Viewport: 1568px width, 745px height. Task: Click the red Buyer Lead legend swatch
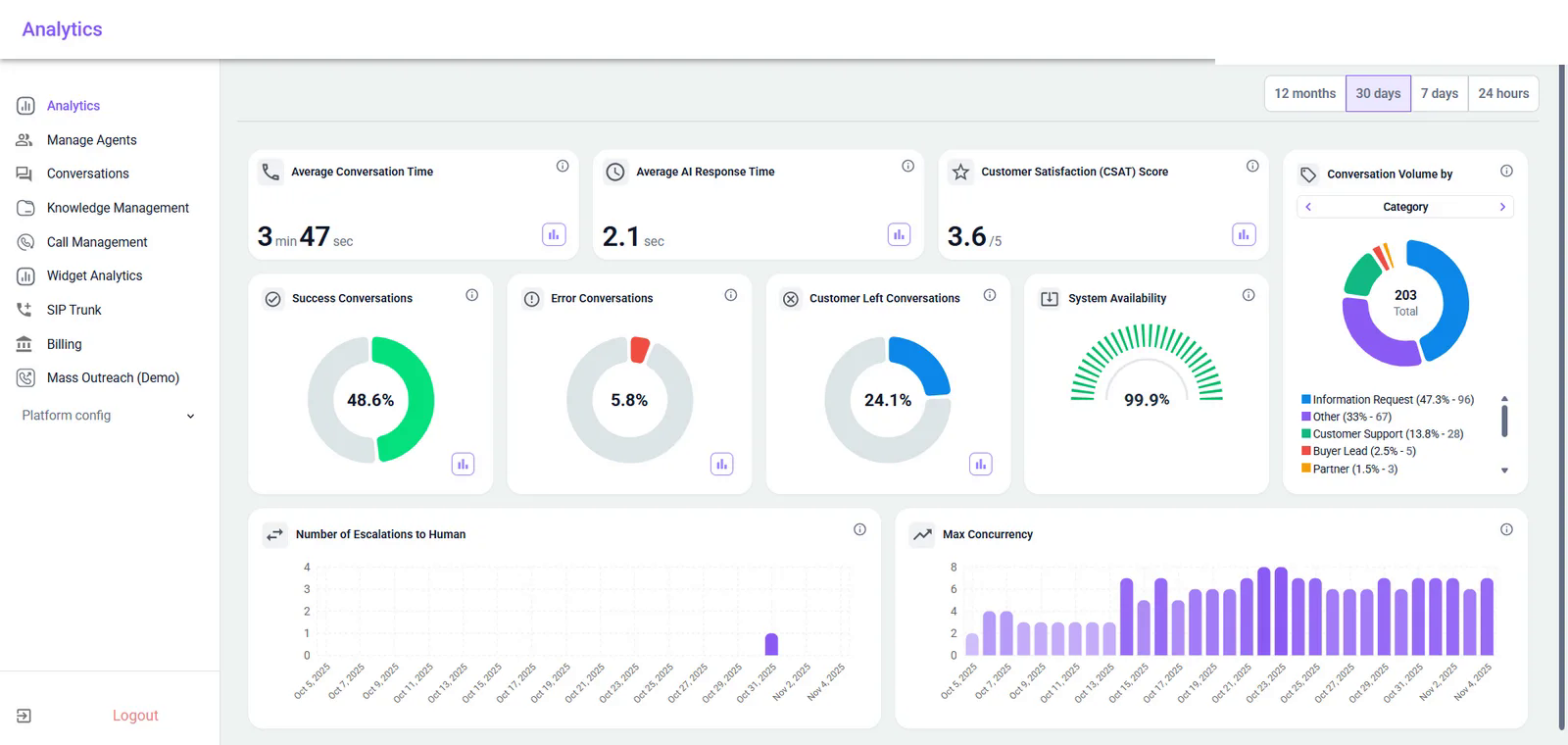1306,451
